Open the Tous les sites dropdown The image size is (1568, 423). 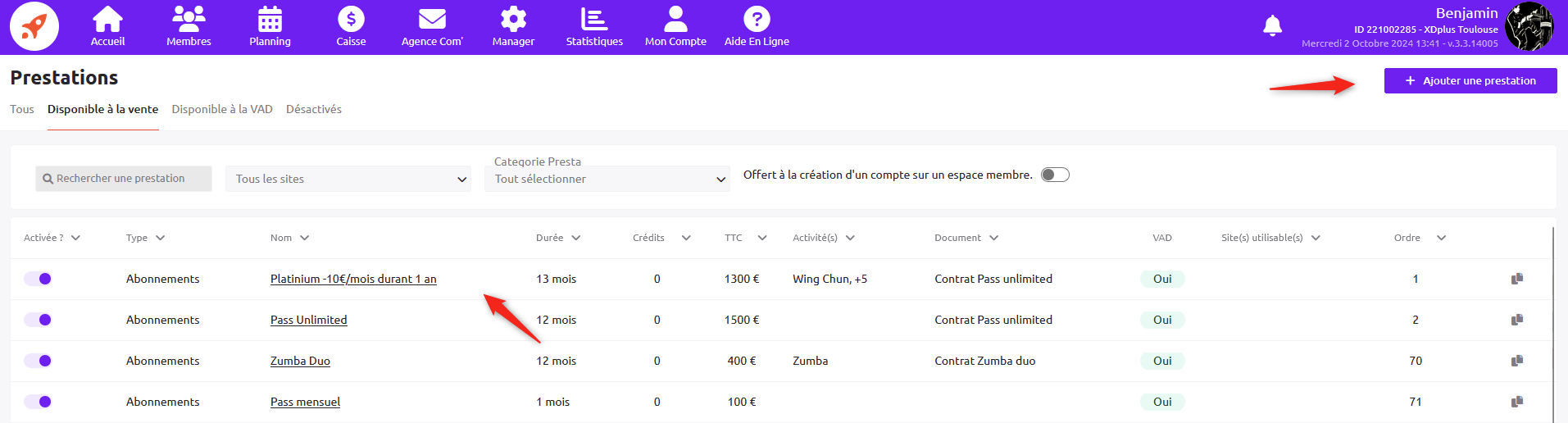point(348,179)
